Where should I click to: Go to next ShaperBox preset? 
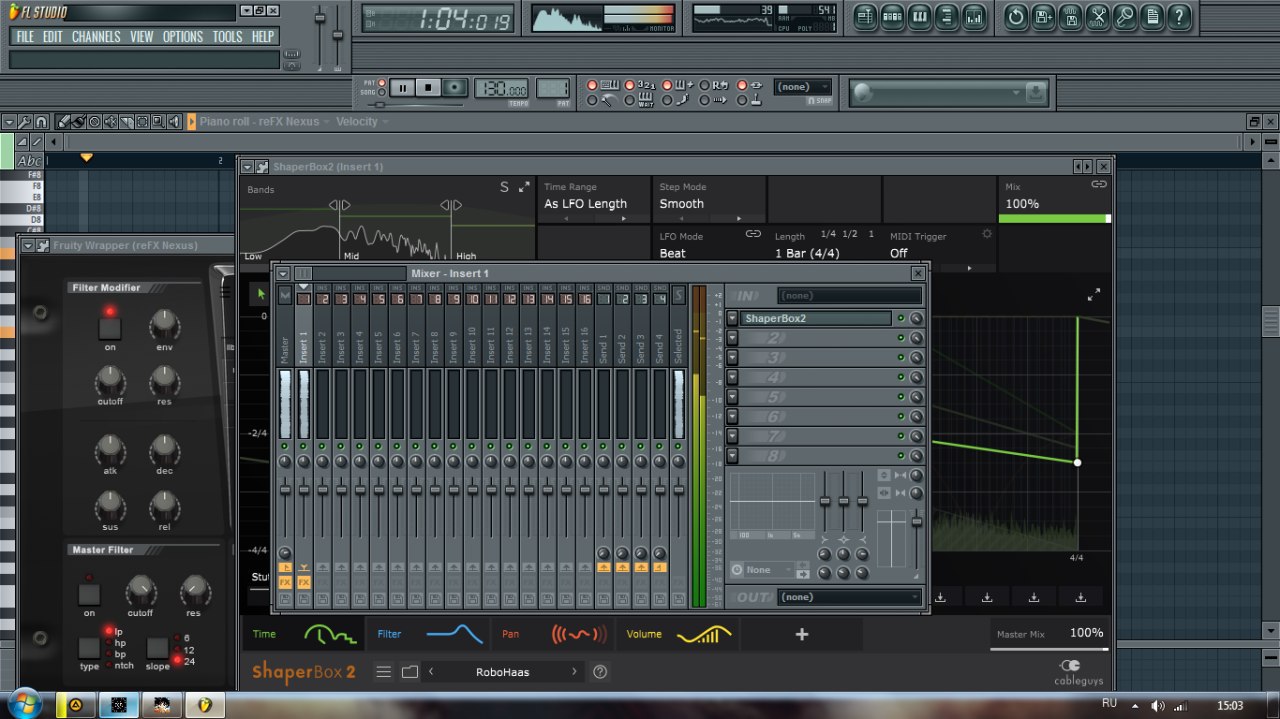[x=574, y=672]
